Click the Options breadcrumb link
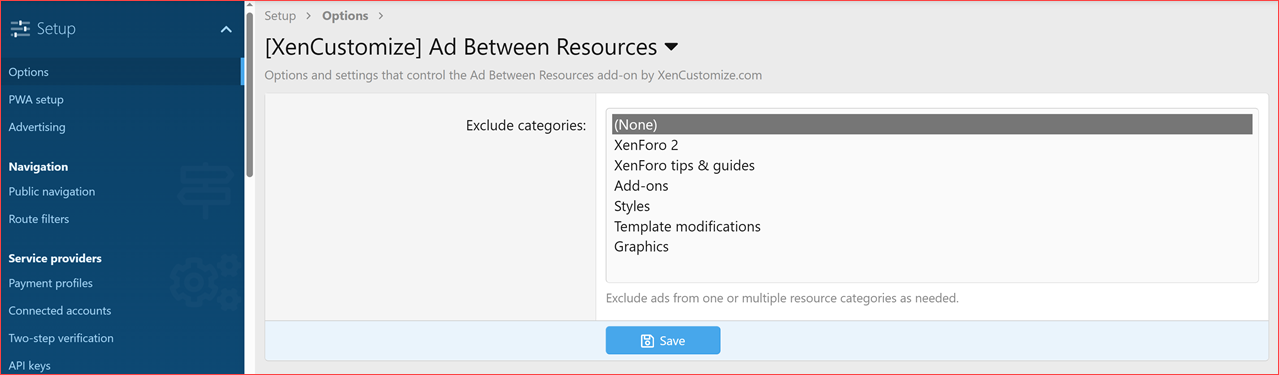This screenshot has height=375, width=1279. 345,16
